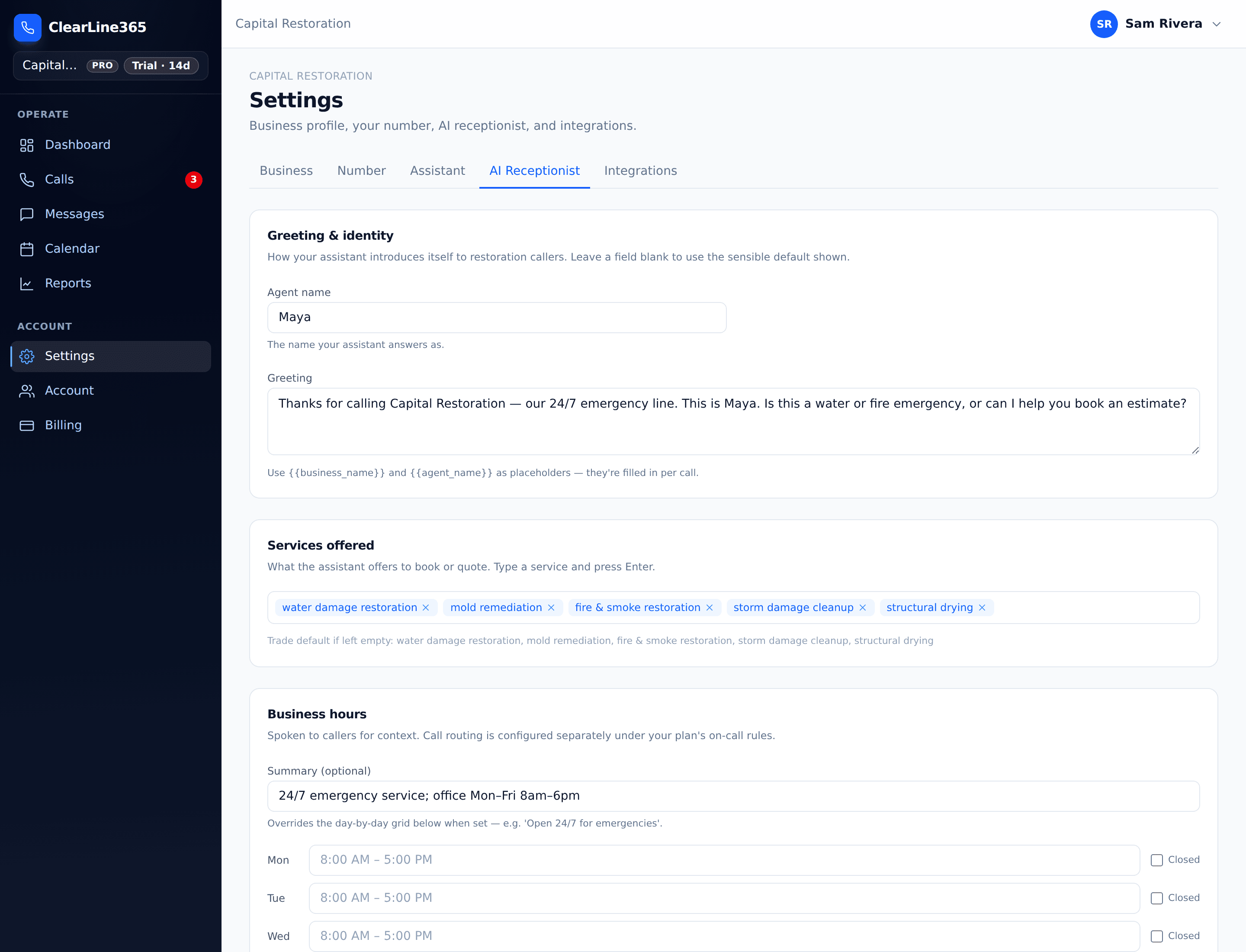Click the Greeting textarea resize handle
The width and height of the screenshot is (1246, 952).
click(x=1195, y=450)
